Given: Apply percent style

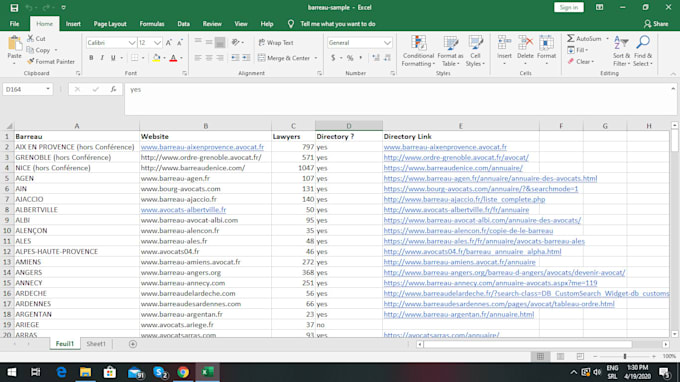Looking at the screenshot, I should coord(350,58).
